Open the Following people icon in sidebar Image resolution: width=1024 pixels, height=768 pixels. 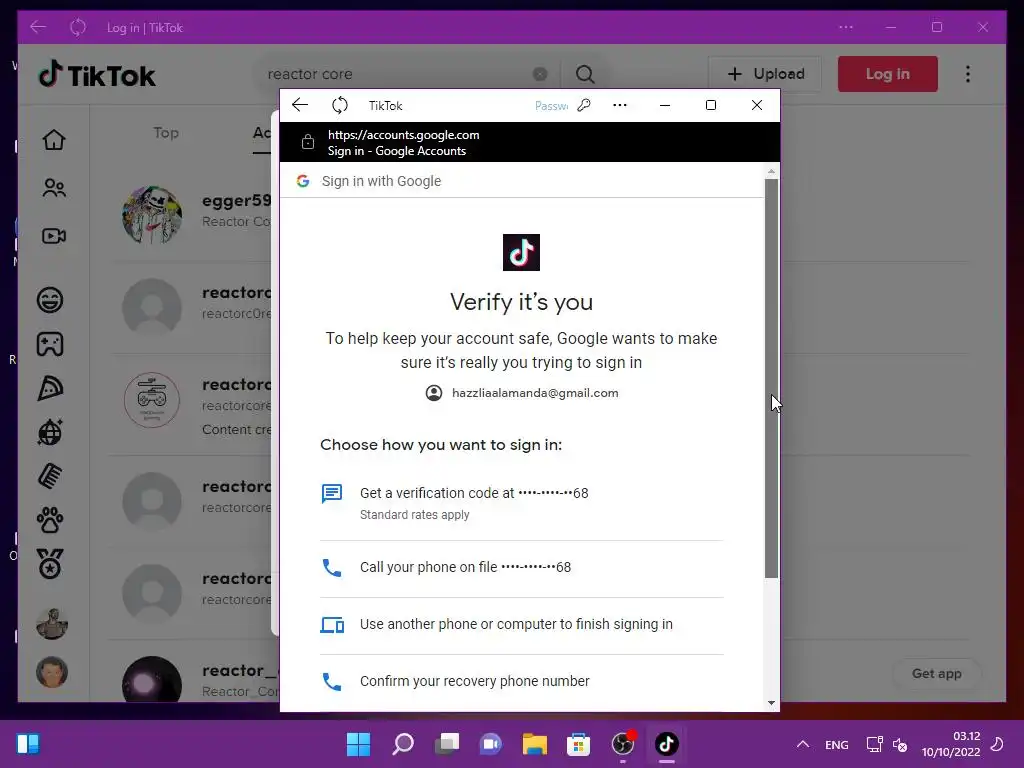pos(54,188)
